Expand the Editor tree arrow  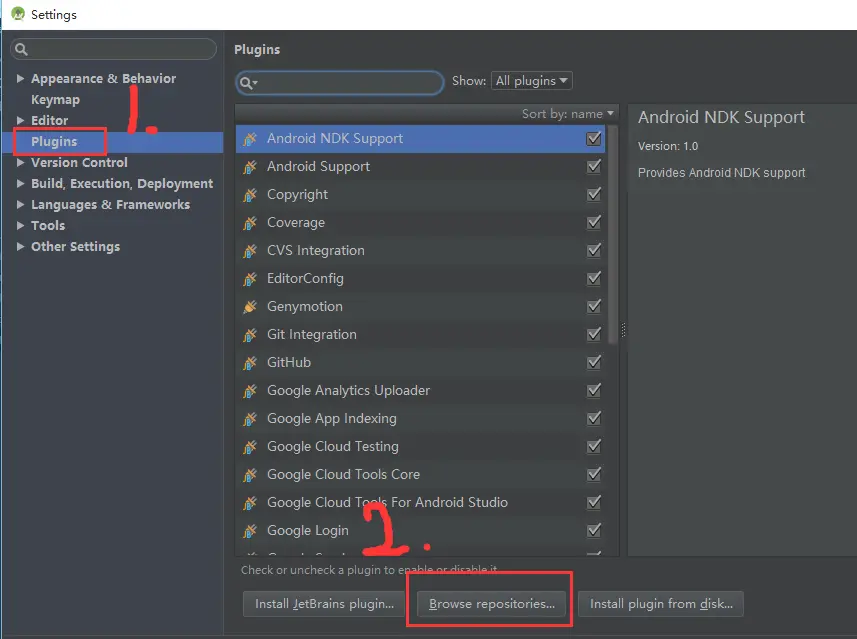tap(20, 120)
